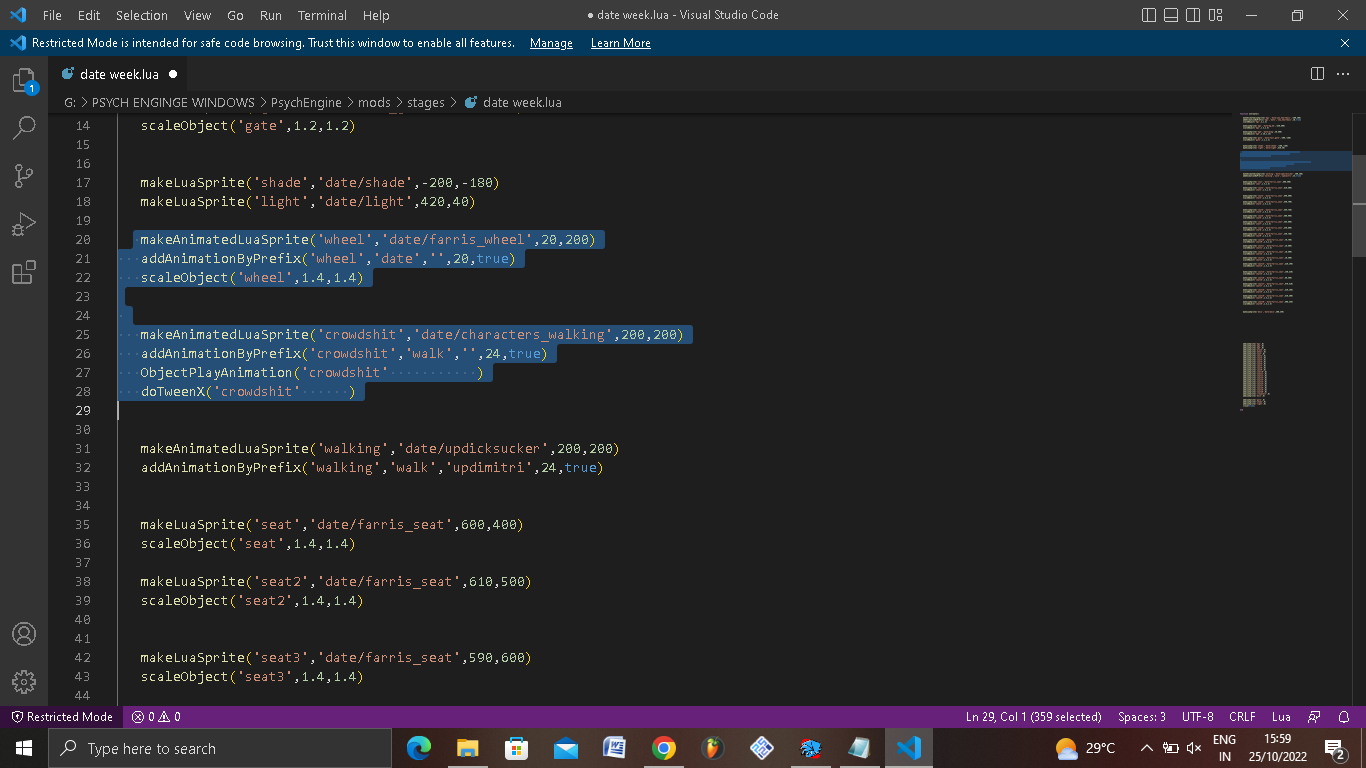Click Manage in the Restricted Mode banner

(551, 42)
